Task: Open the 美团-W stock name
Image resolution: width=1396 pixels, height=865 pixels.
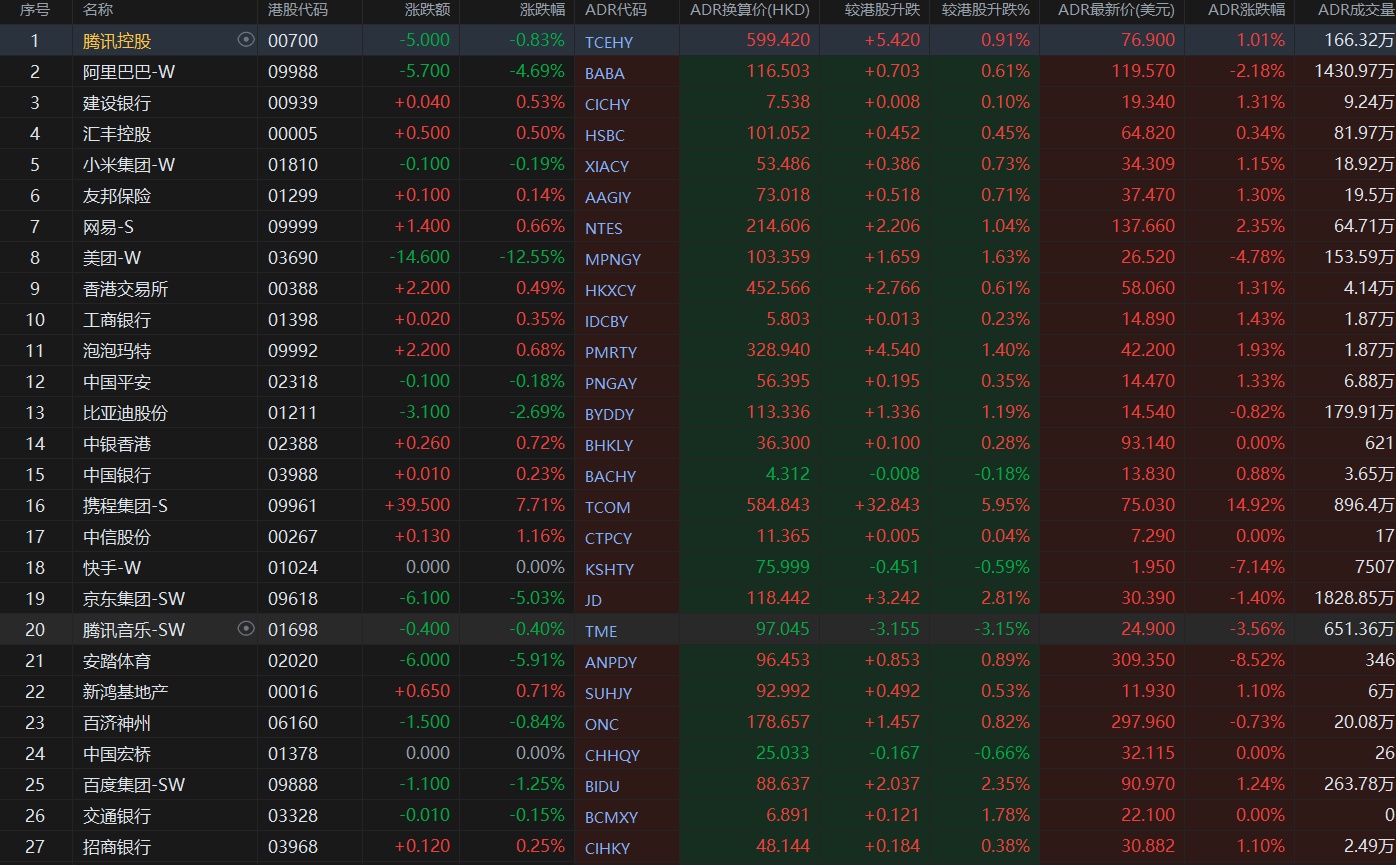Action: coord(112,258)
